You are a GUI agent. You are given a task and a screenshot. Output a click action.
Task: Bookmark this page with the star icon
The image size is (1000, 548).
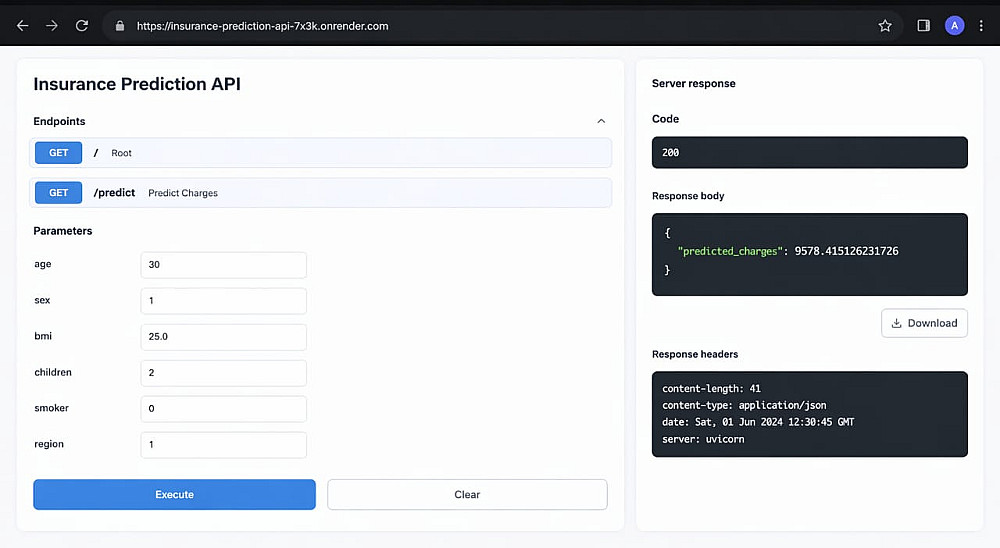(x=885, y=26)
